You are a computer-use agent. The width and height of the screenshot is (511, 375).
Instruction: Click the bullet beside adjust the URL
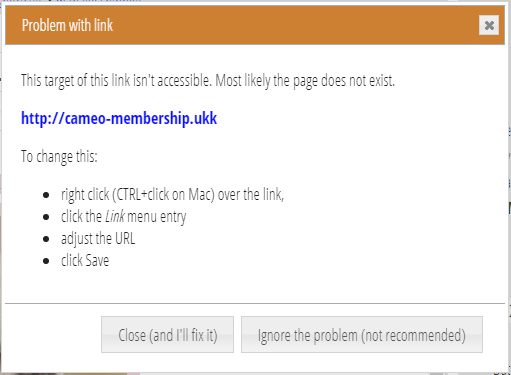point(46,239)
